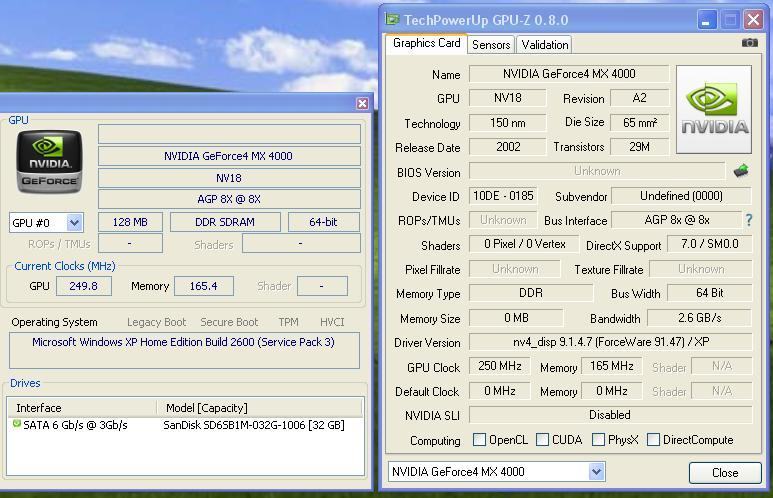
Task: Click the Driver Version field nv4_disp 9.1.4.7
Action: pyautogui.click(x=610, y=342)
